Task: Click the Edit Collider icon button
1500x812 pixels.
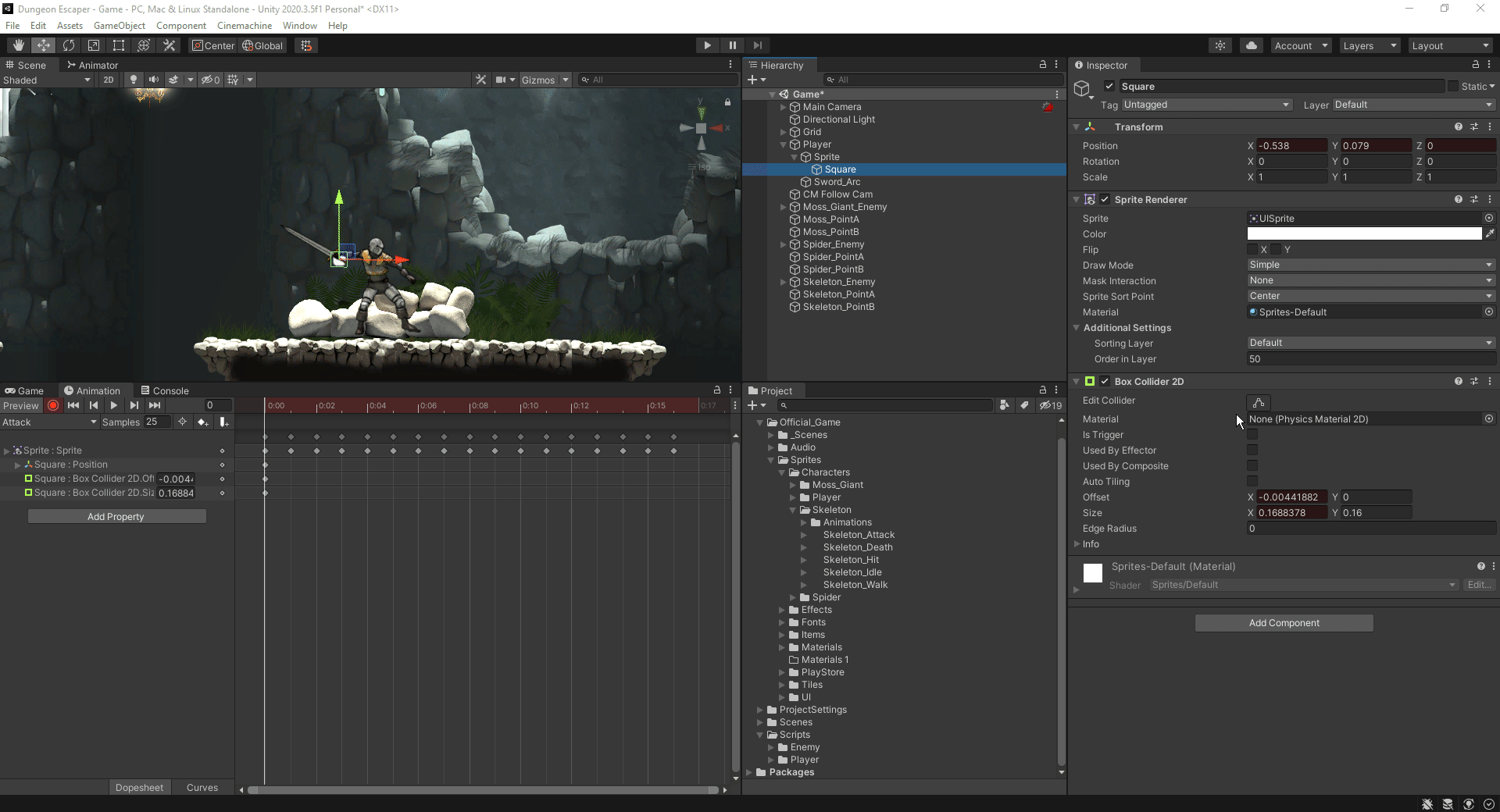Action: (1259, 402)
